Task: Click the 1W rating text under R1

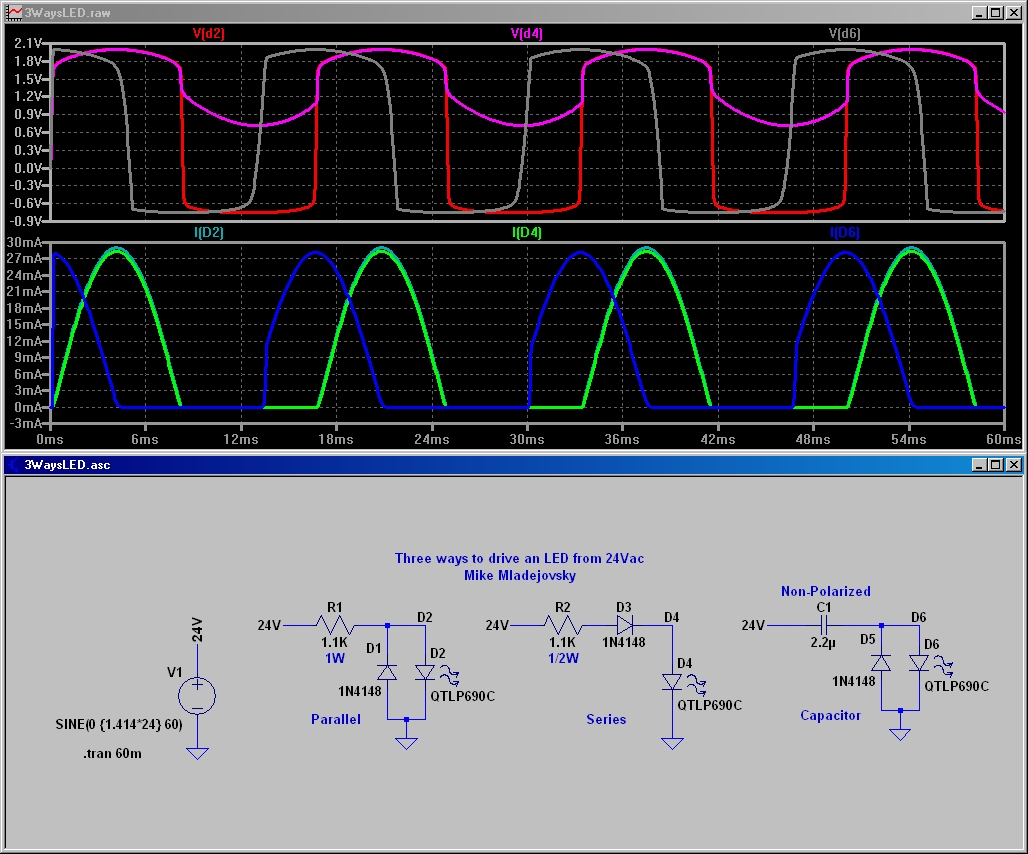Action: pyautogui.click(x=334, y=658)
